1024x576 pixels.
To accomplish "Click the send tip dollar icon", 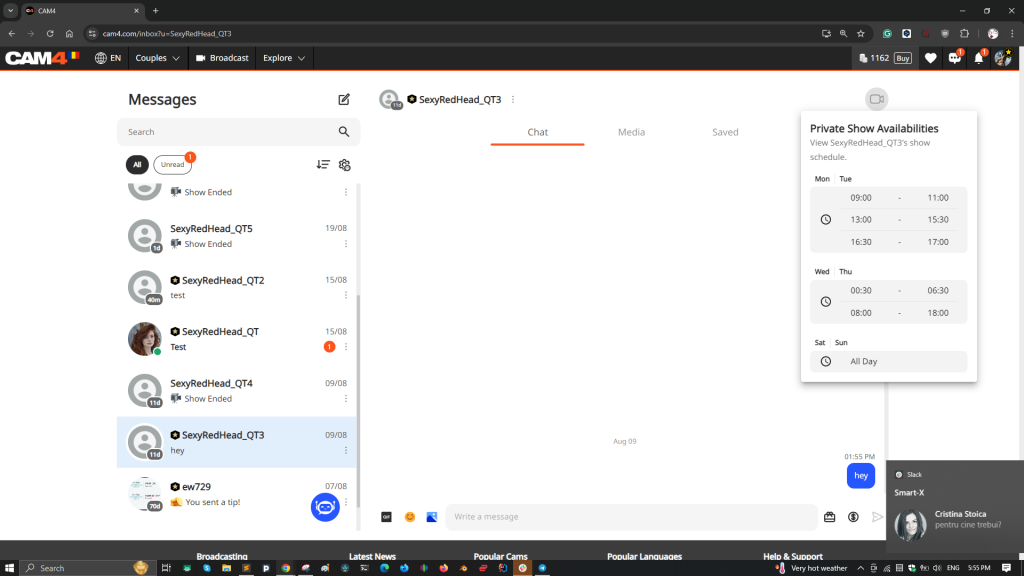I will (853, 517).
